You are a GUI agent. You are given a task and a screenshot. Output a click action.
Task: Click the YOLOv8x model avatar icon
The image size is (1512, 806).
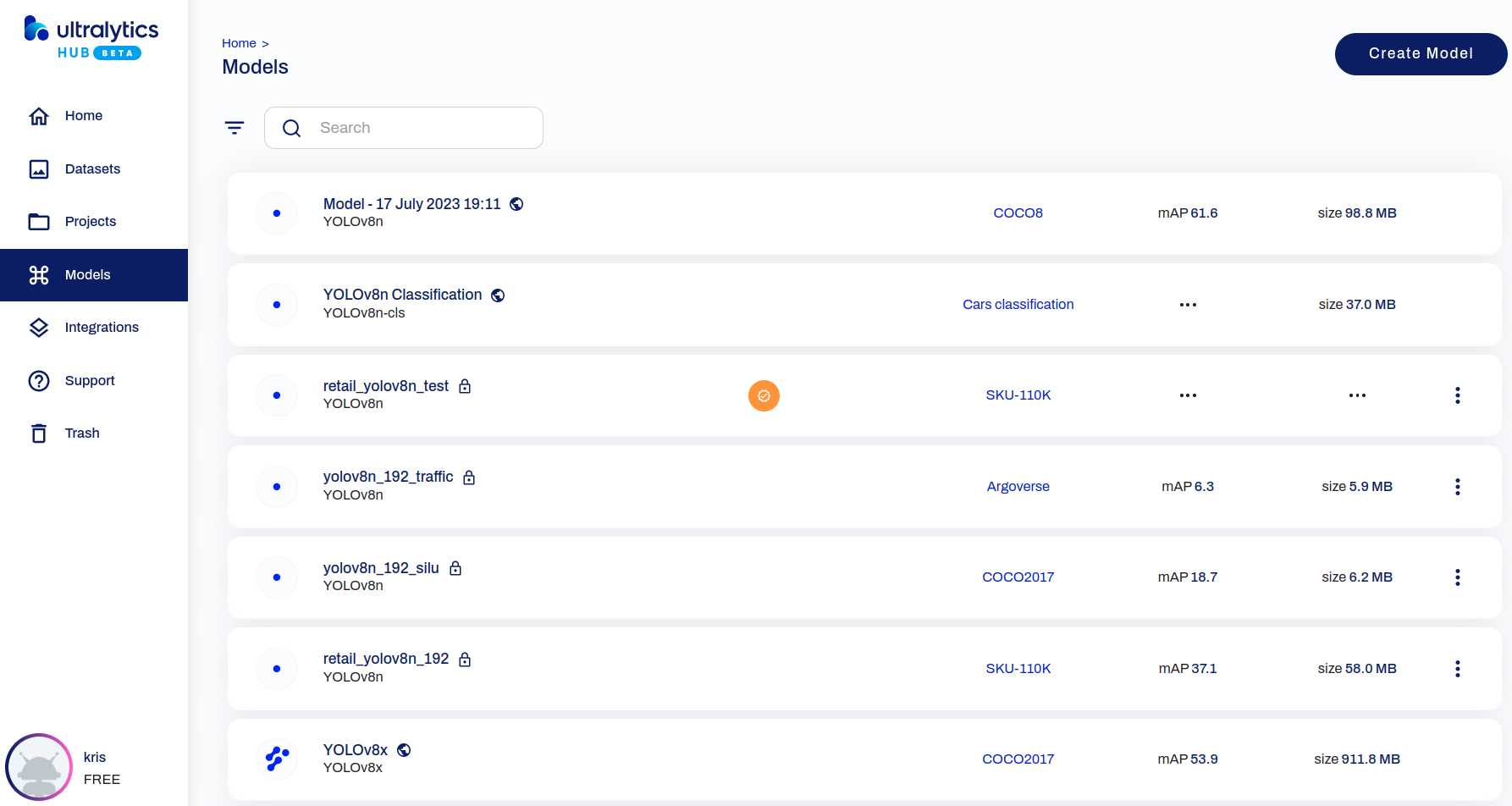coord(277,759)
